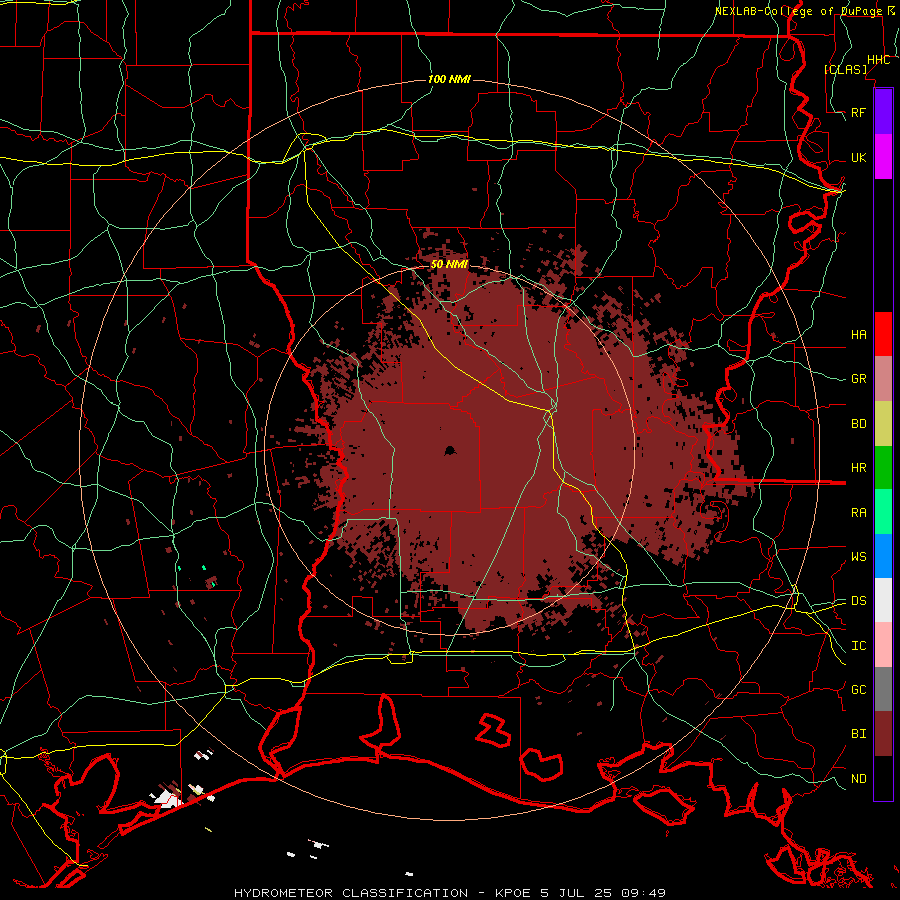Click the 'HA' legend label
The height and width of the screenshot is (900, 900).
(x=858, y=334)
